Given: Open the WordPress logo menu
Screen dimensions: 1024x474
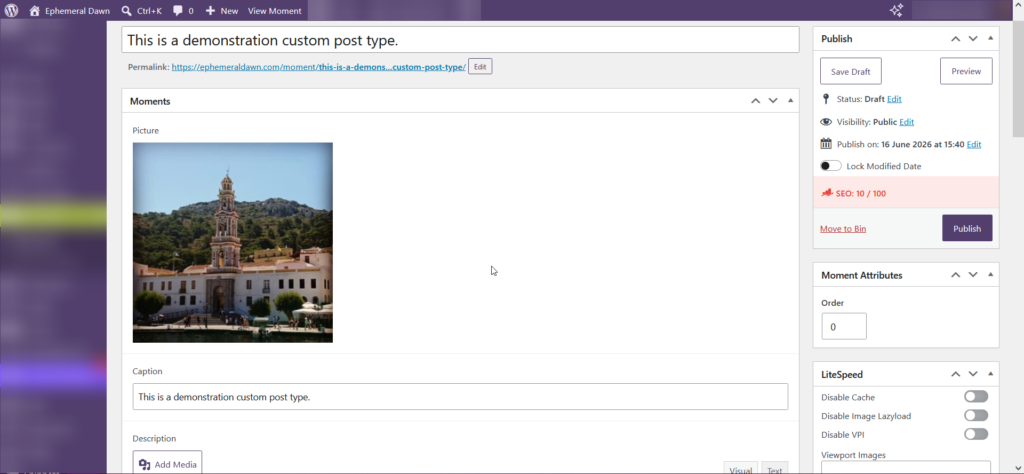Looking at the screenshot, I should click(x=11, y=10).
